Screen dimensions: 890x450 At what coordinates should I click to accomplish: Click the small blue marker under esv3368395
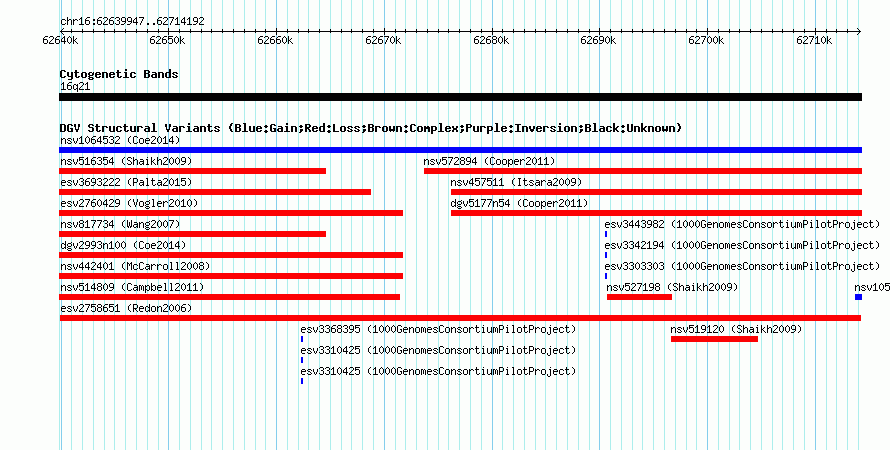tap(302, 339)
